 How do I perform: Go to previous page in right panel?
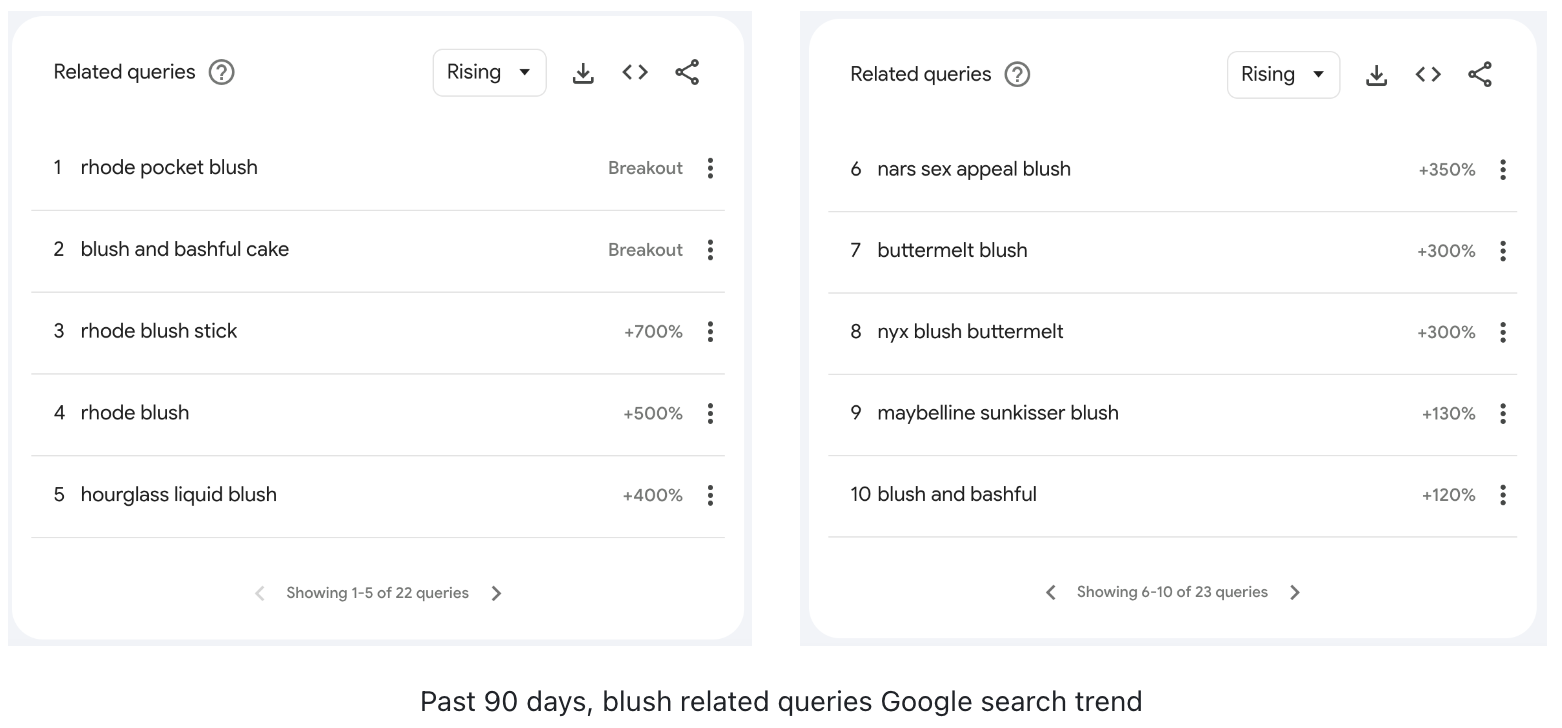(1050, 592)
